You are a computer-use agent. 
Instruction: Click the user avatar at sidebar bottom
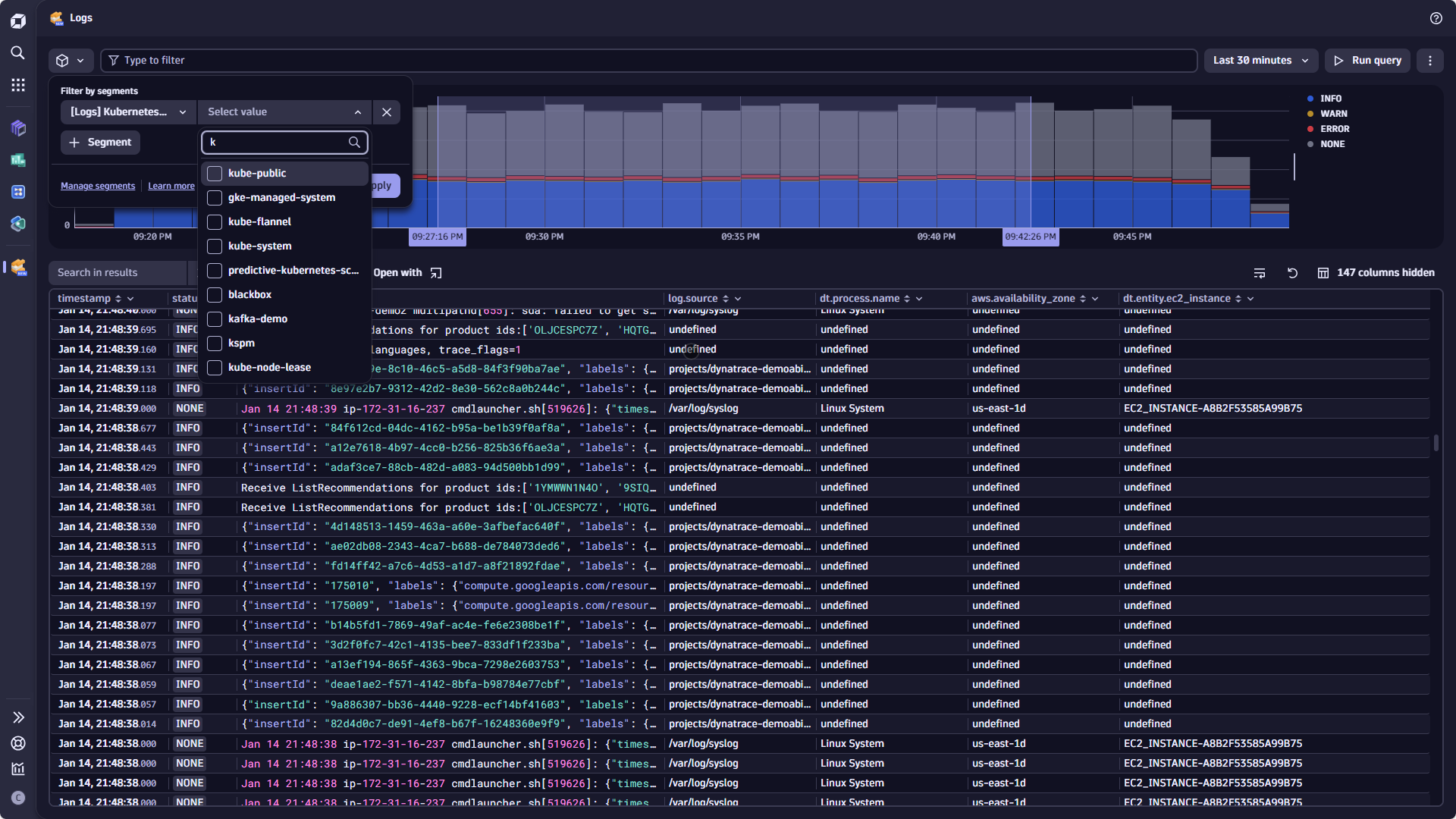tap(18, 798)
